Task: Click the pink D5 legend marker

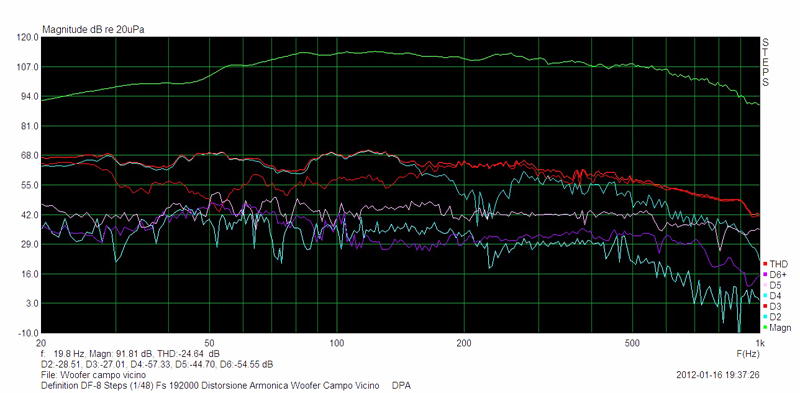Action: [x=765, y=285]
